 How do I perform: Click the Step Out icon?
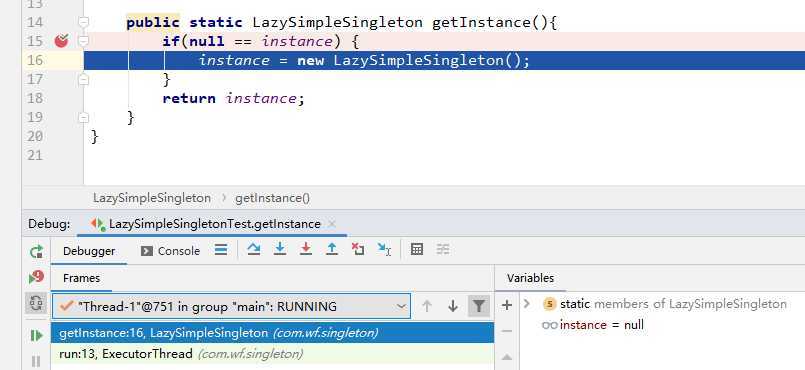332,249
